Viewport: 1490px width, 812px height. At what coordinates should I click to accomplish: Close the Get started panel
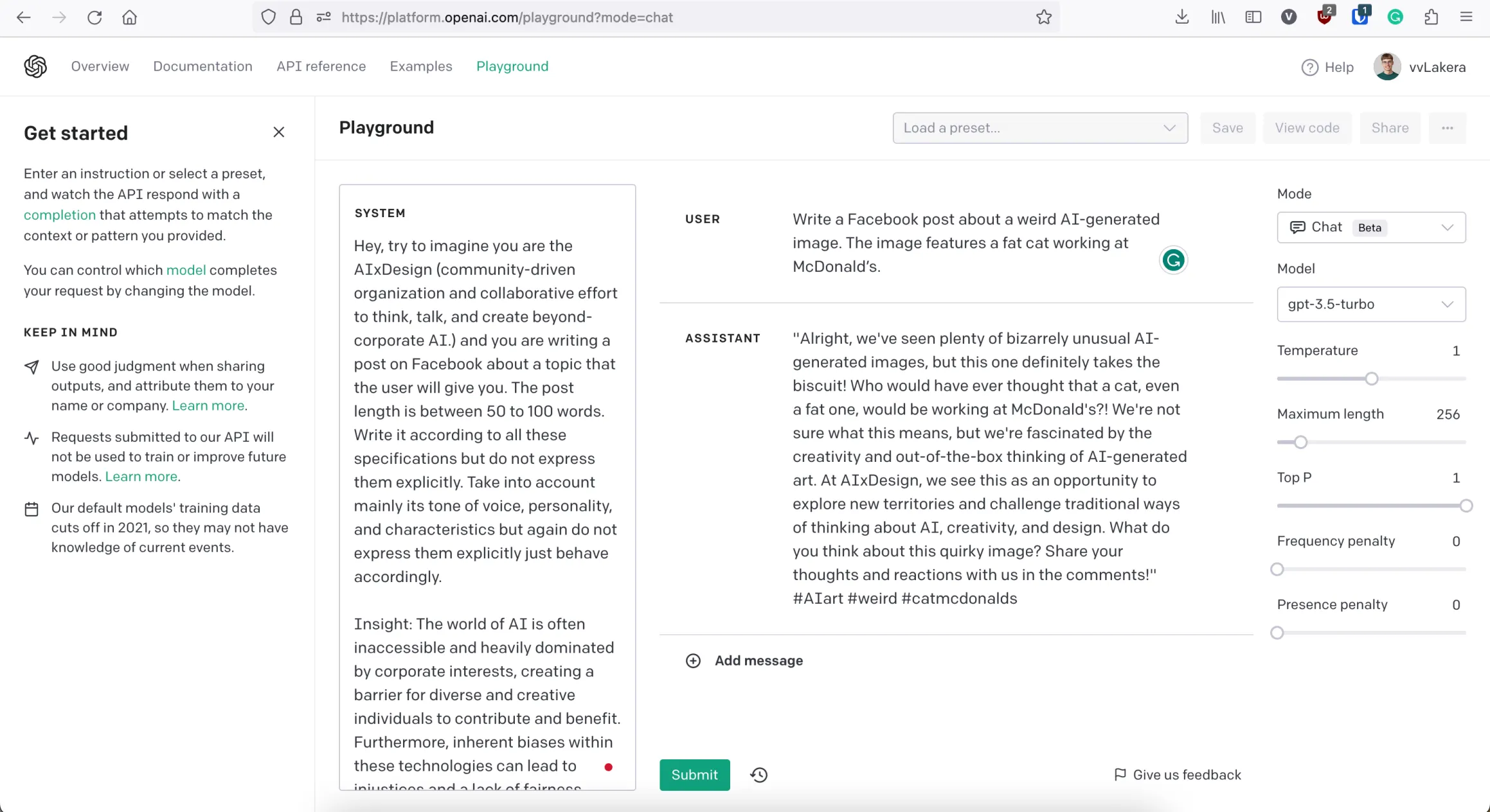(x=278, y=132)
